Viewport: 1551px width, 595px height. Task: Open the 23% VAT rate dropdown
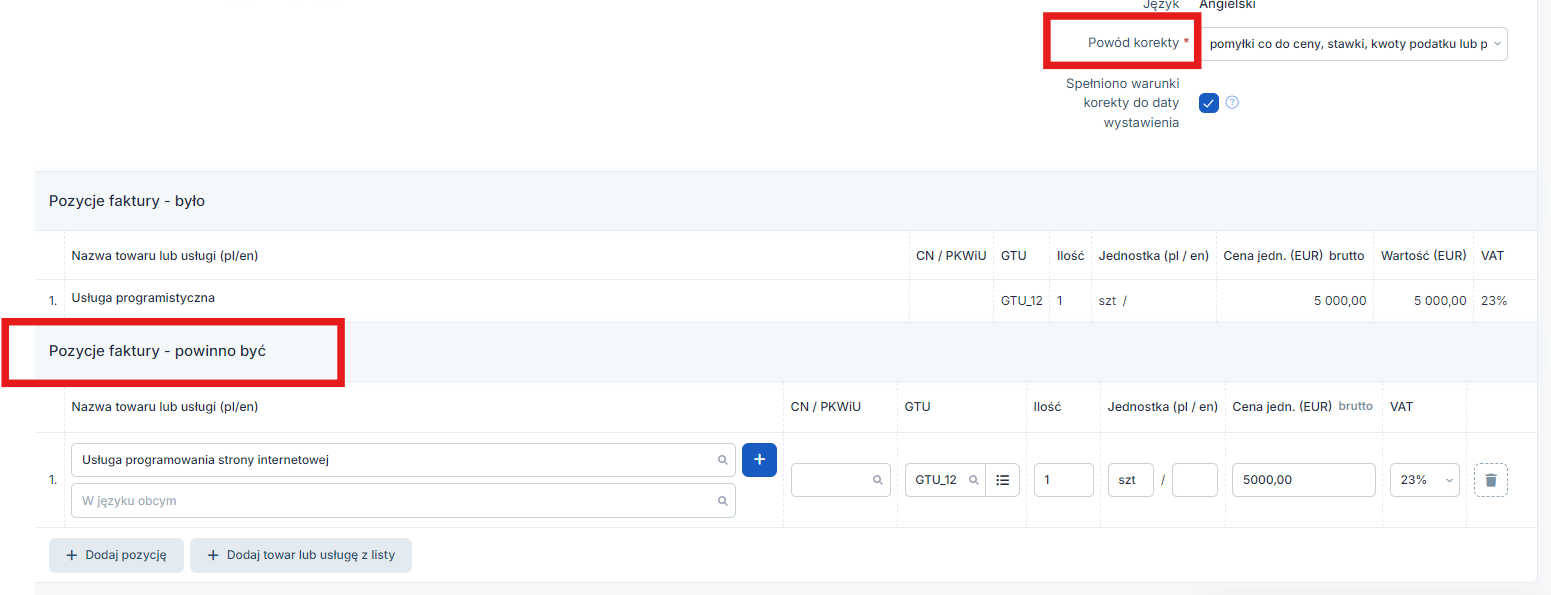tap(1425, 480)
